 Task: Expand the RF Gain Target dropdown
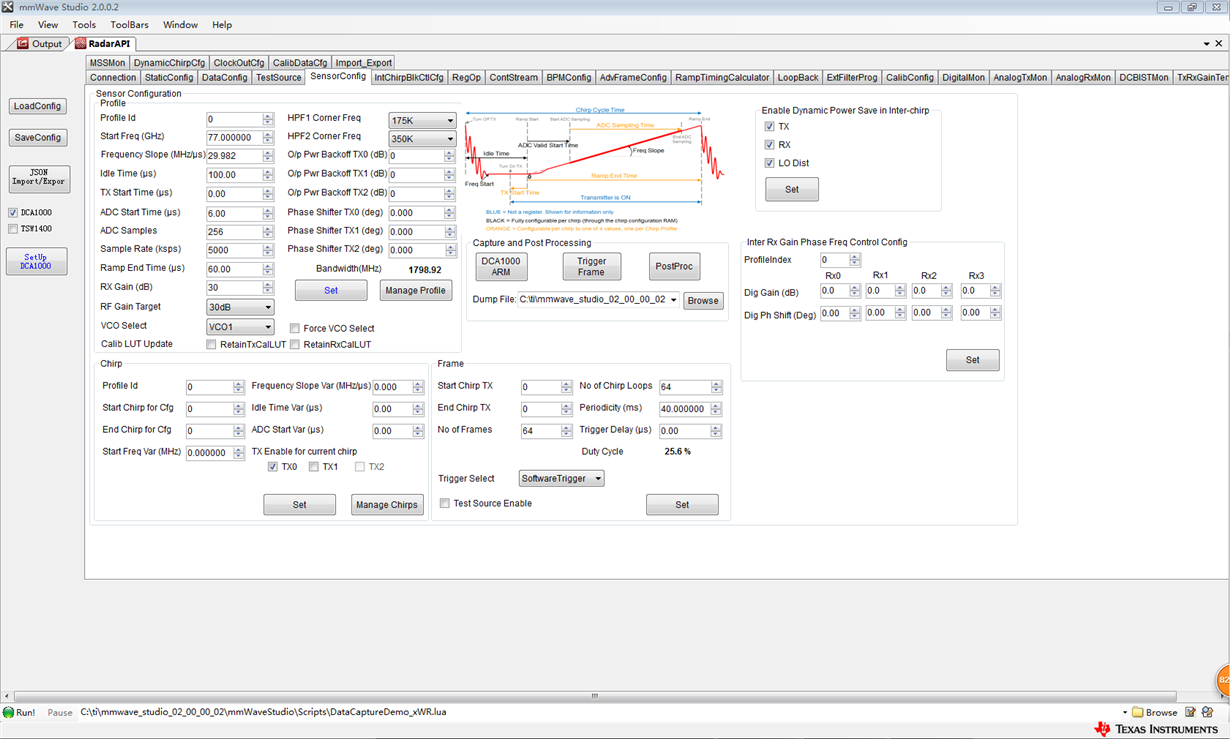(x=240, y=307)
